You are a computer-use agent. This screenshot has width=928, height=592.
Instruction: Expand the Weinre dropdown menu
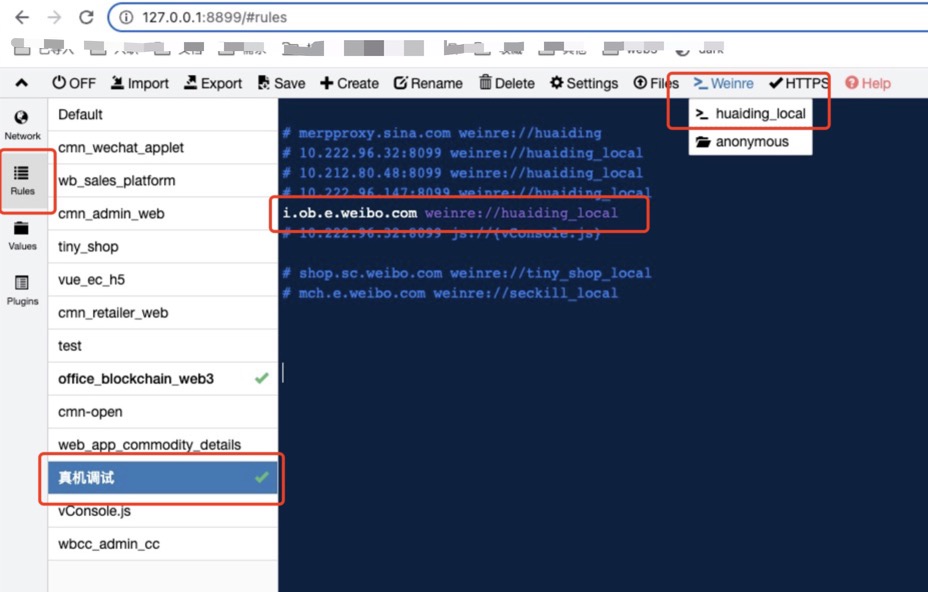(x=723, y=83)
